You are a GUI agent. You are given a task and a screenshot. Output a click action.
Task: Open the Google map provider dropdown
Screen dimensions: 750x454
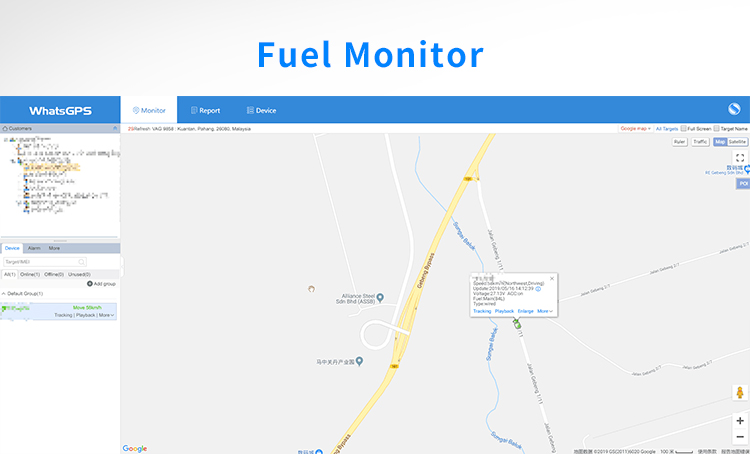coord(635,129)
